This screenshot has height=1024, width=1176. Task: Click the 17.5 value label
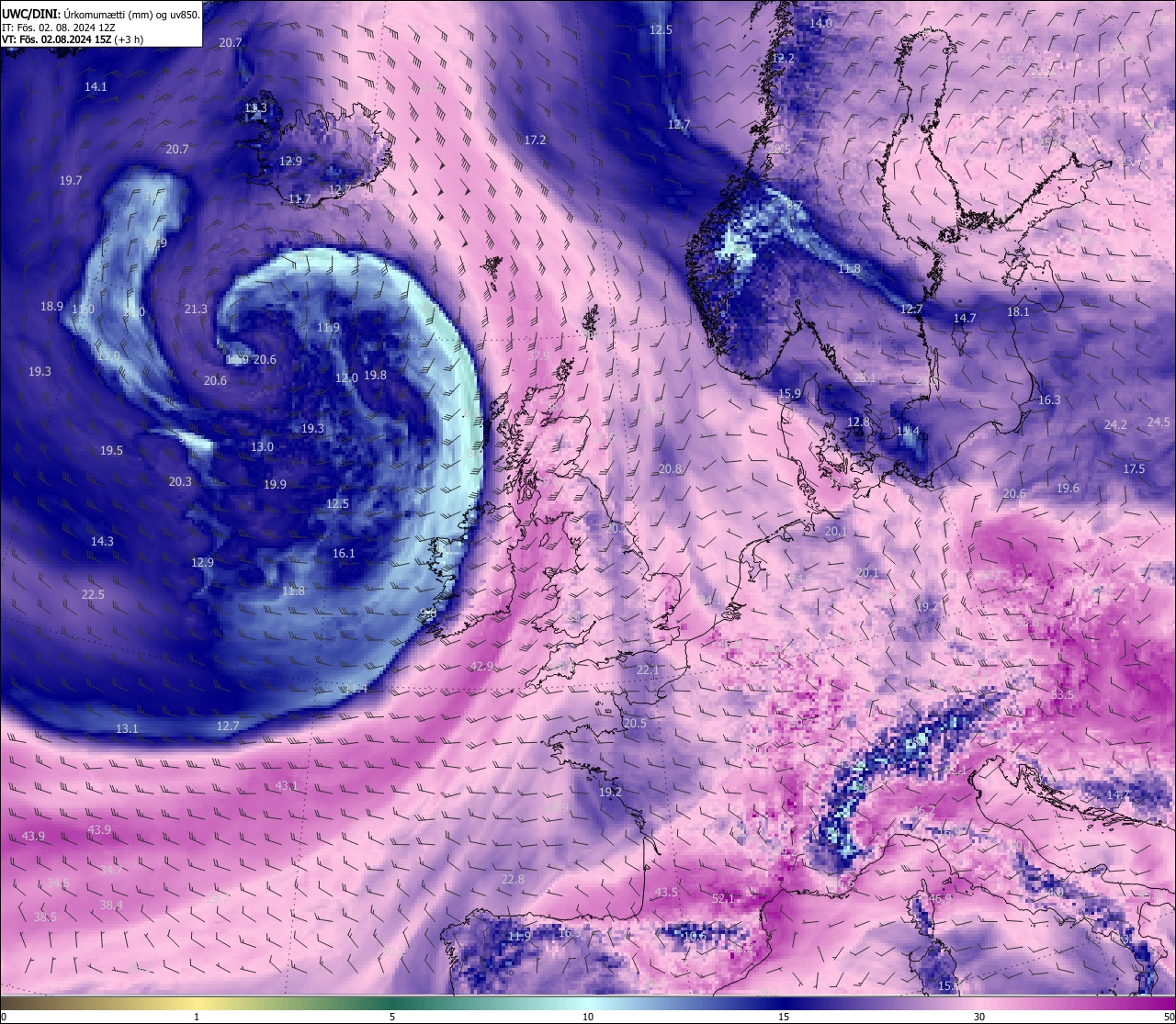1134,469
